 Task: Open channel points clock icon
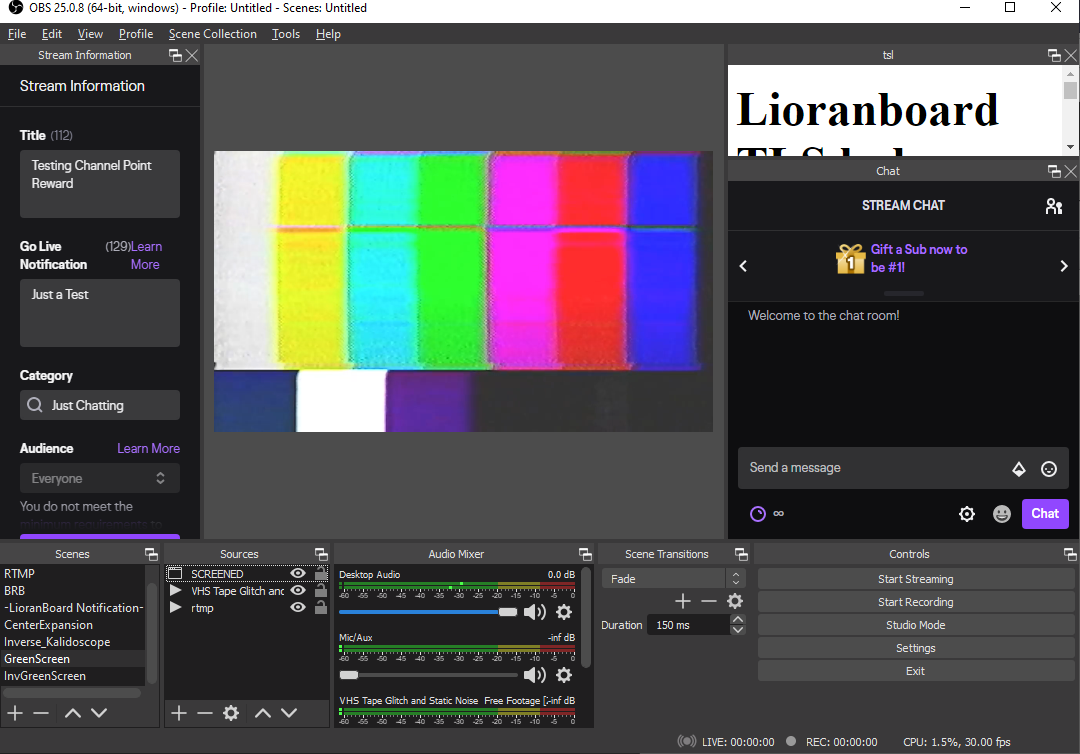[758, 514]
